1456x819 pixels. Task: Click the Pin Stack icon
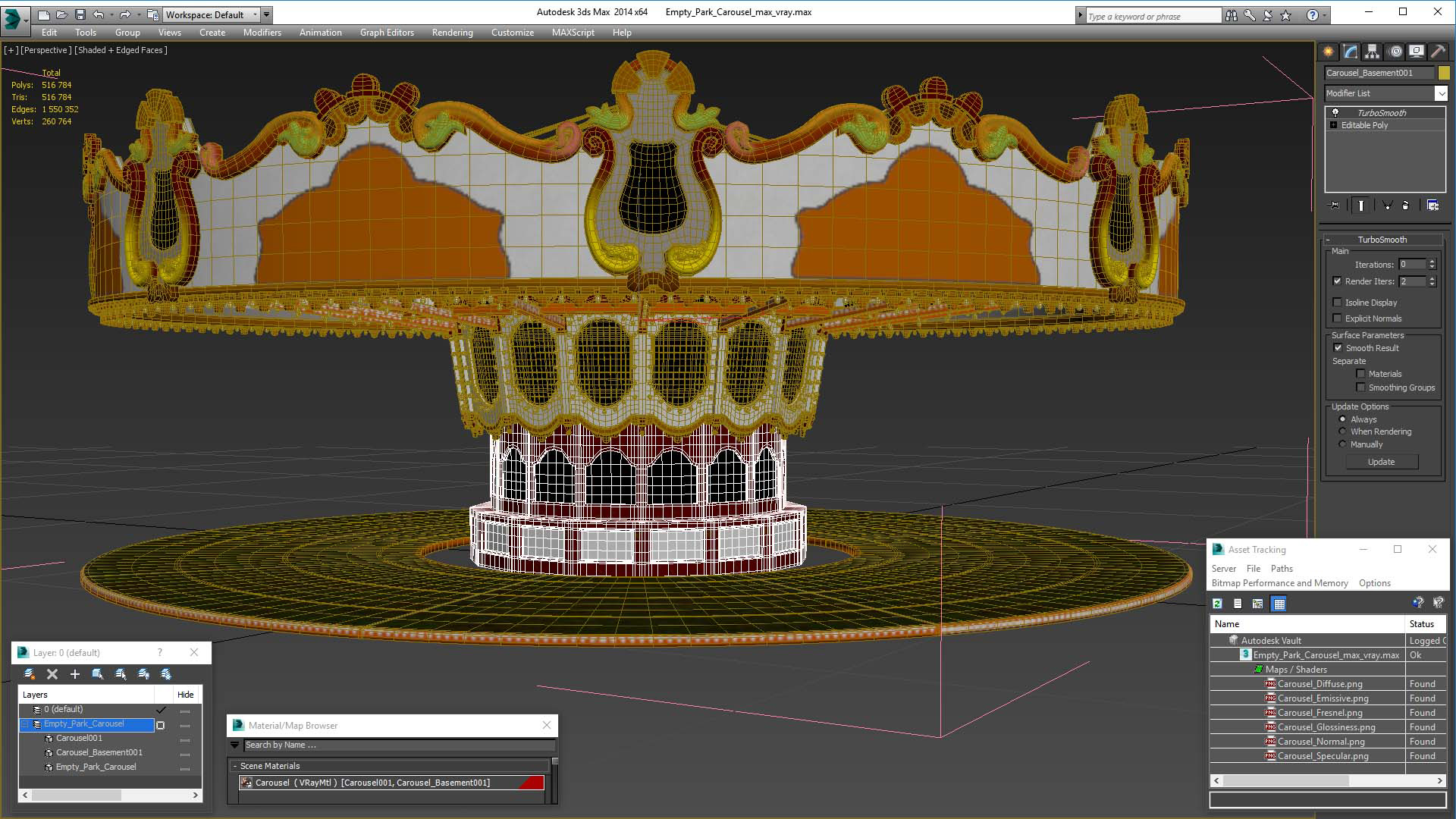(x=1335, y=206)
